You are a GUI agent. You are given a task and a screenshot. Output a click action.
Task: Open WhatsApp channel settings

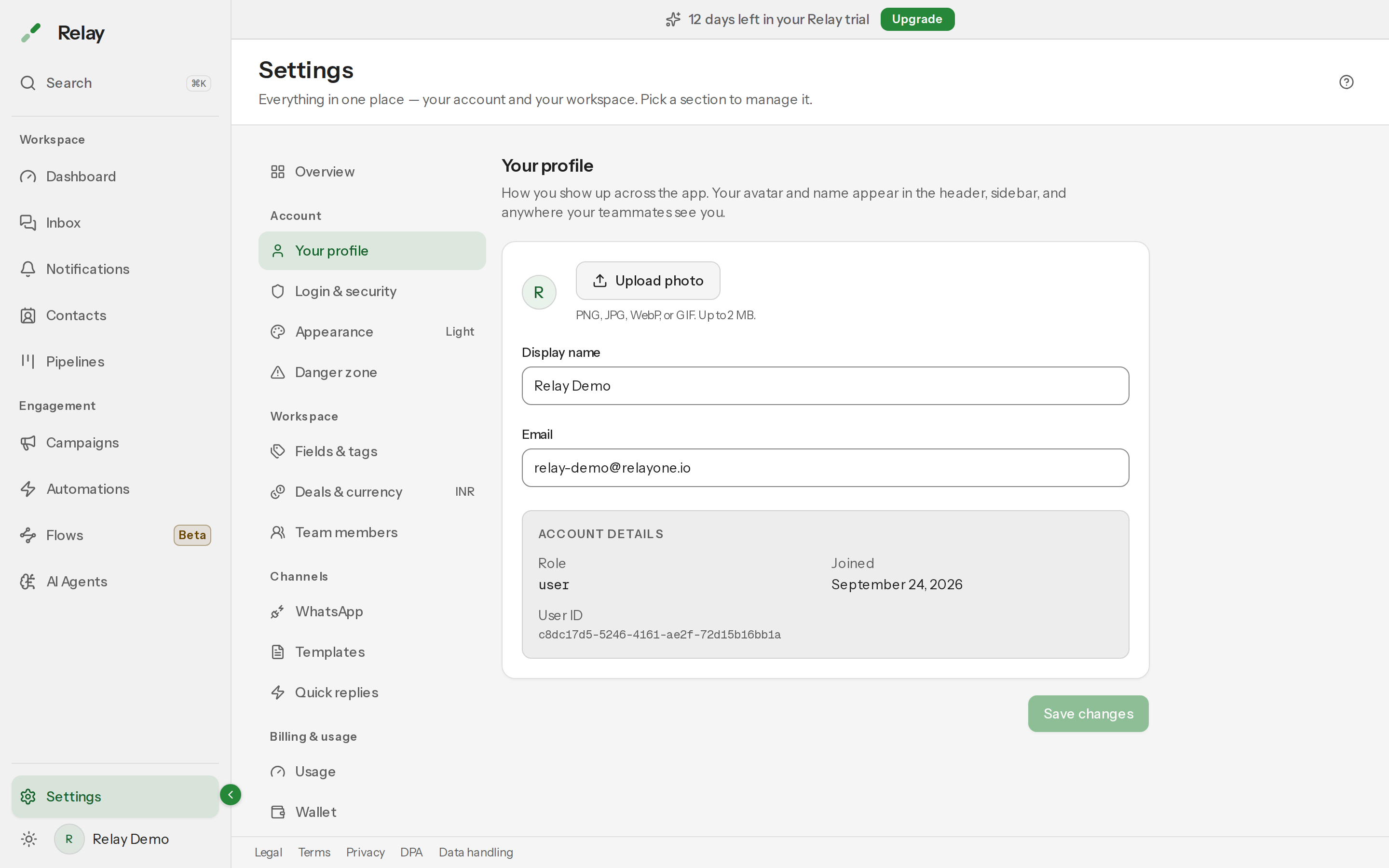[x=372, y=611]
